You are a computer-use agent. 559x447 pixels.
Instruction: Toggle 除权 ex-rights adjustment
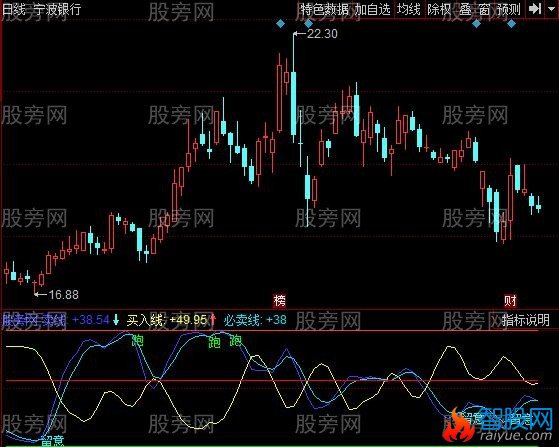coord(439,9)
